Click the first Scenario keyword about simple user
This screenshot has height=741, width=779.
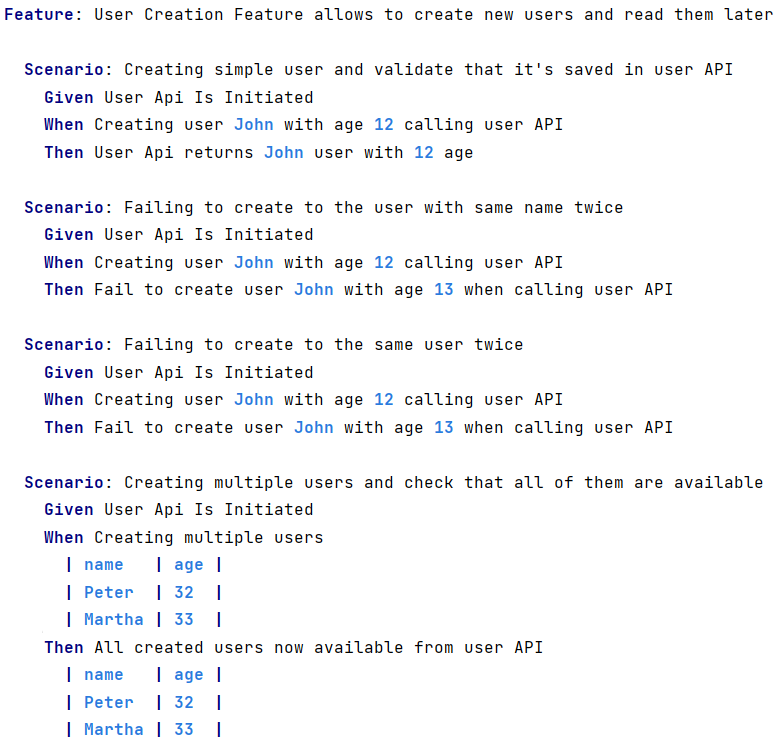pyautogui.click(x=64, y=70)
